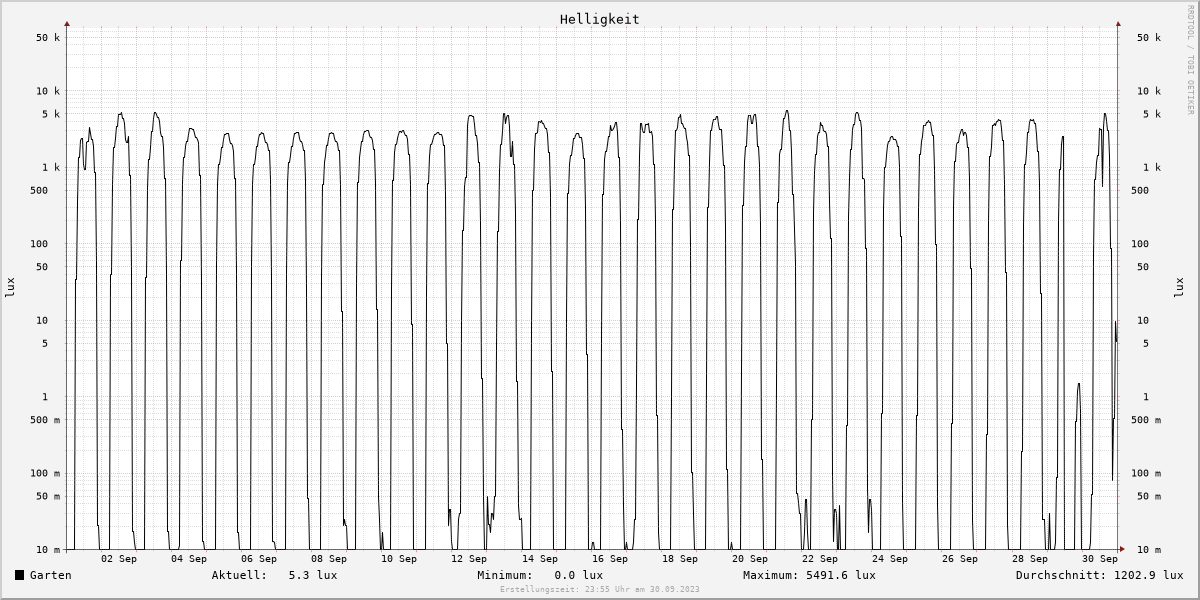Click the "Minimum: 0.0 lux" statistic
This screenshot has height=600, width=1200.
point(540,575)
